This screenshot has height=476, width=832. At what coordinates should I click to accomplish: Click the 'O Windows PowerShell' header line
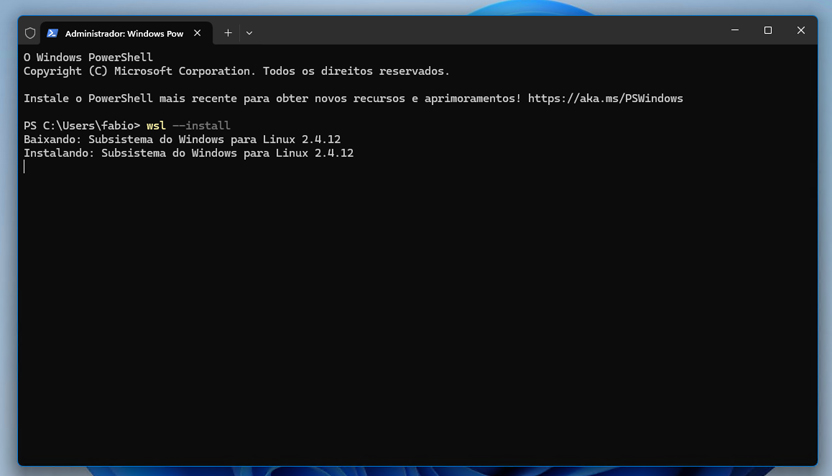[88, 57]
